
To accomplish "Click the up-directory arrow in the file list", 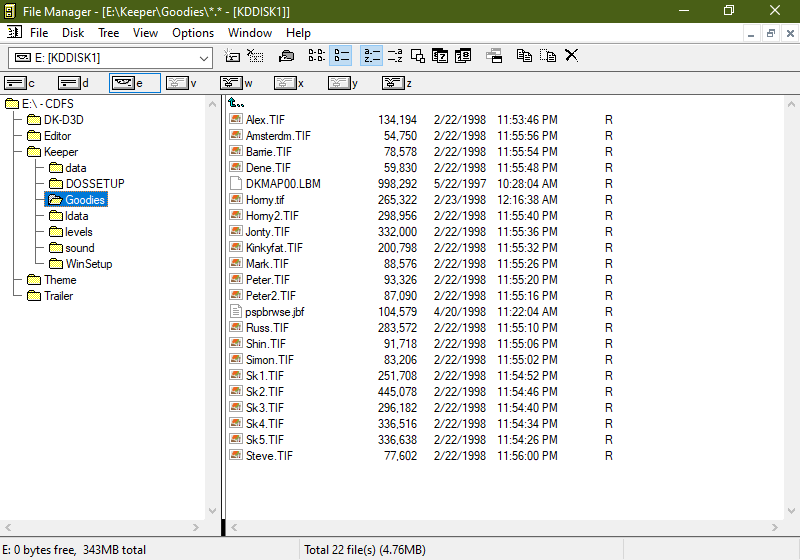I will [x=235, y=103].
